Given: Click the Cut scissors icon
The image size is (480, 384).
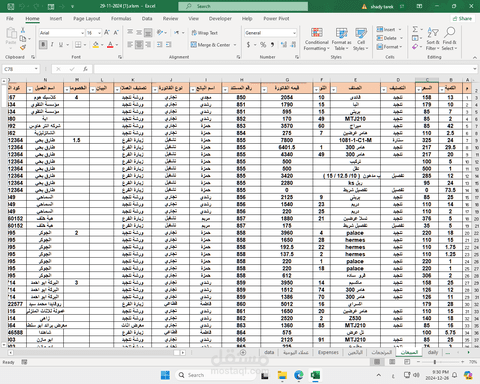Looking at the screenshot, I should (23, 30).
